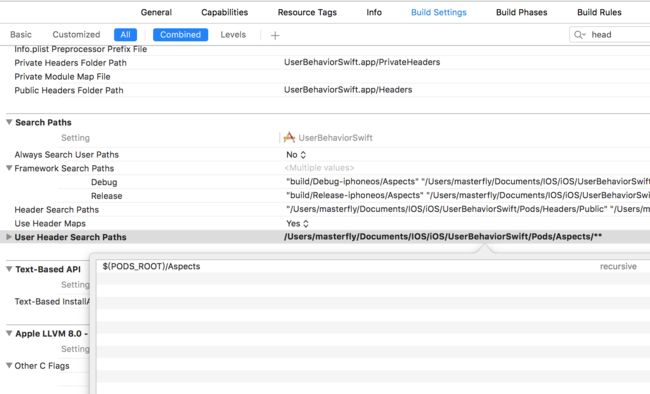Select the Customized filter button
Screen dimensions: 650x394
(x=76, y=34)
